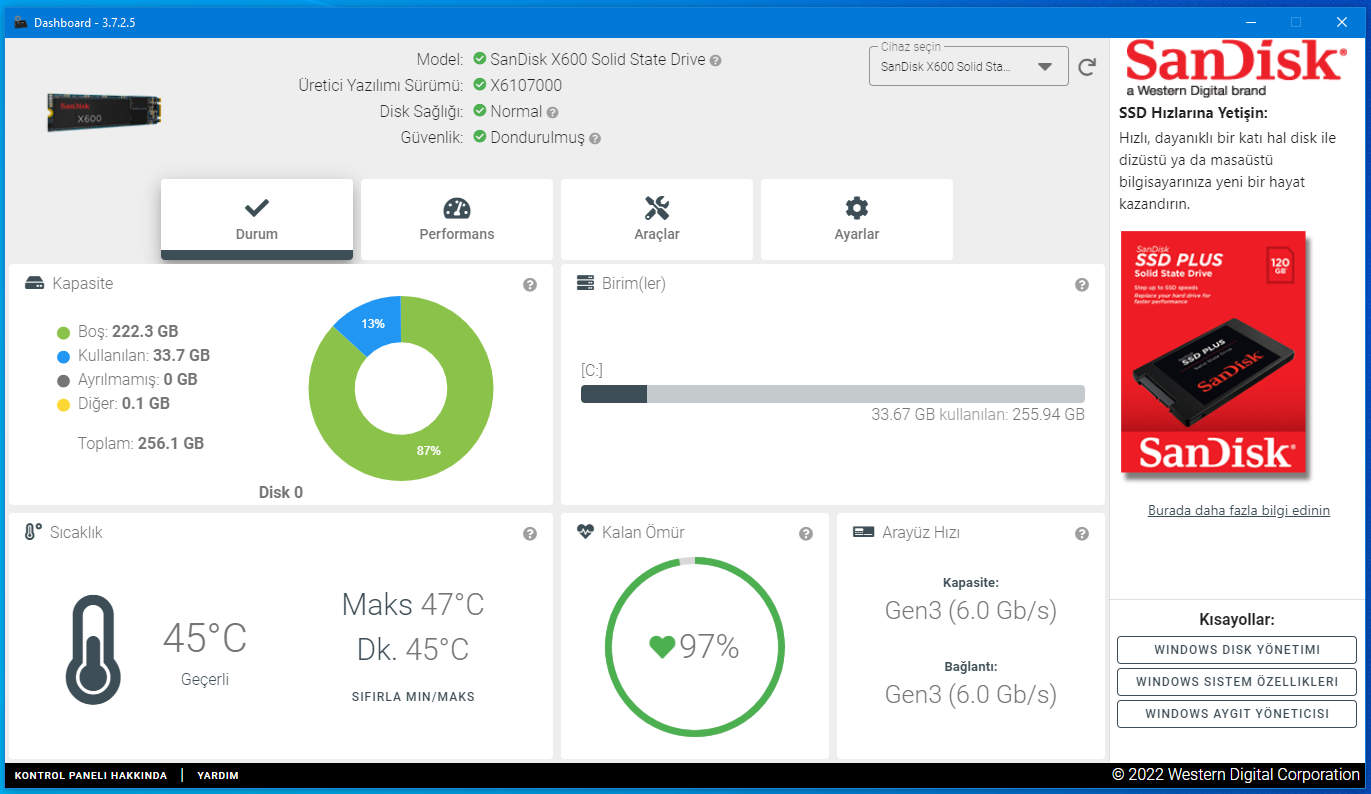Click the help icon beside Güvenlik Dondurulmuş
This screenshot has height=794, width=1371.
(595, 139)
